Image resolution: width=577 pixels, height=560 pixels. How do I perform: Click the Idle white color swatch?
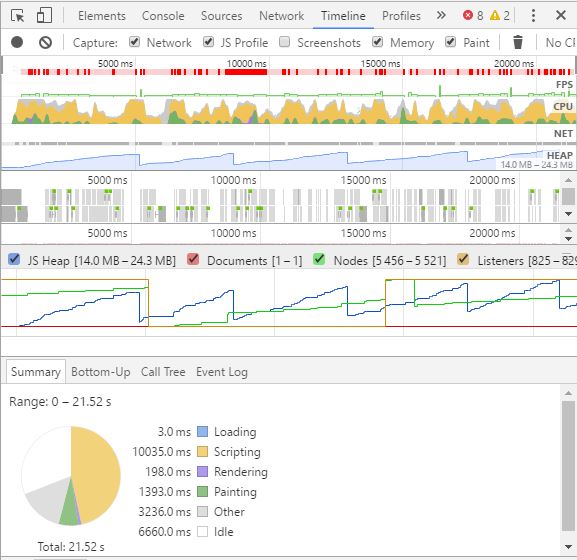pyautogui.click(x=202, y=532)
